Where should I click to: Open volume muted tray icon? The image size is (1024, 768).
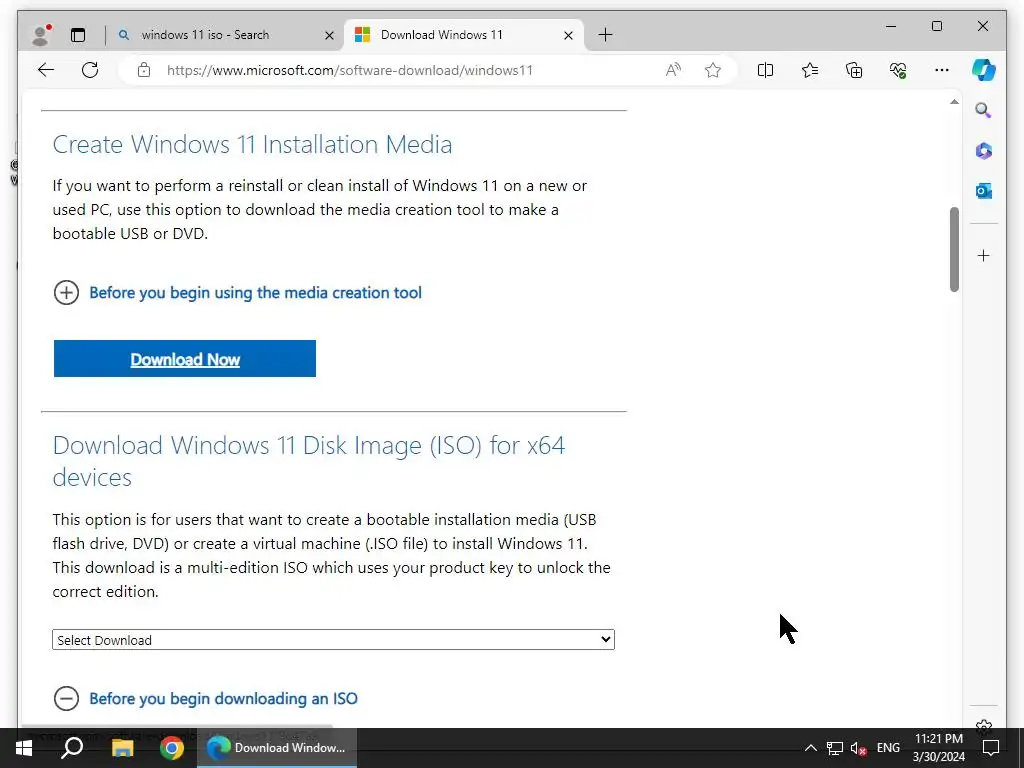coord(859,748)
